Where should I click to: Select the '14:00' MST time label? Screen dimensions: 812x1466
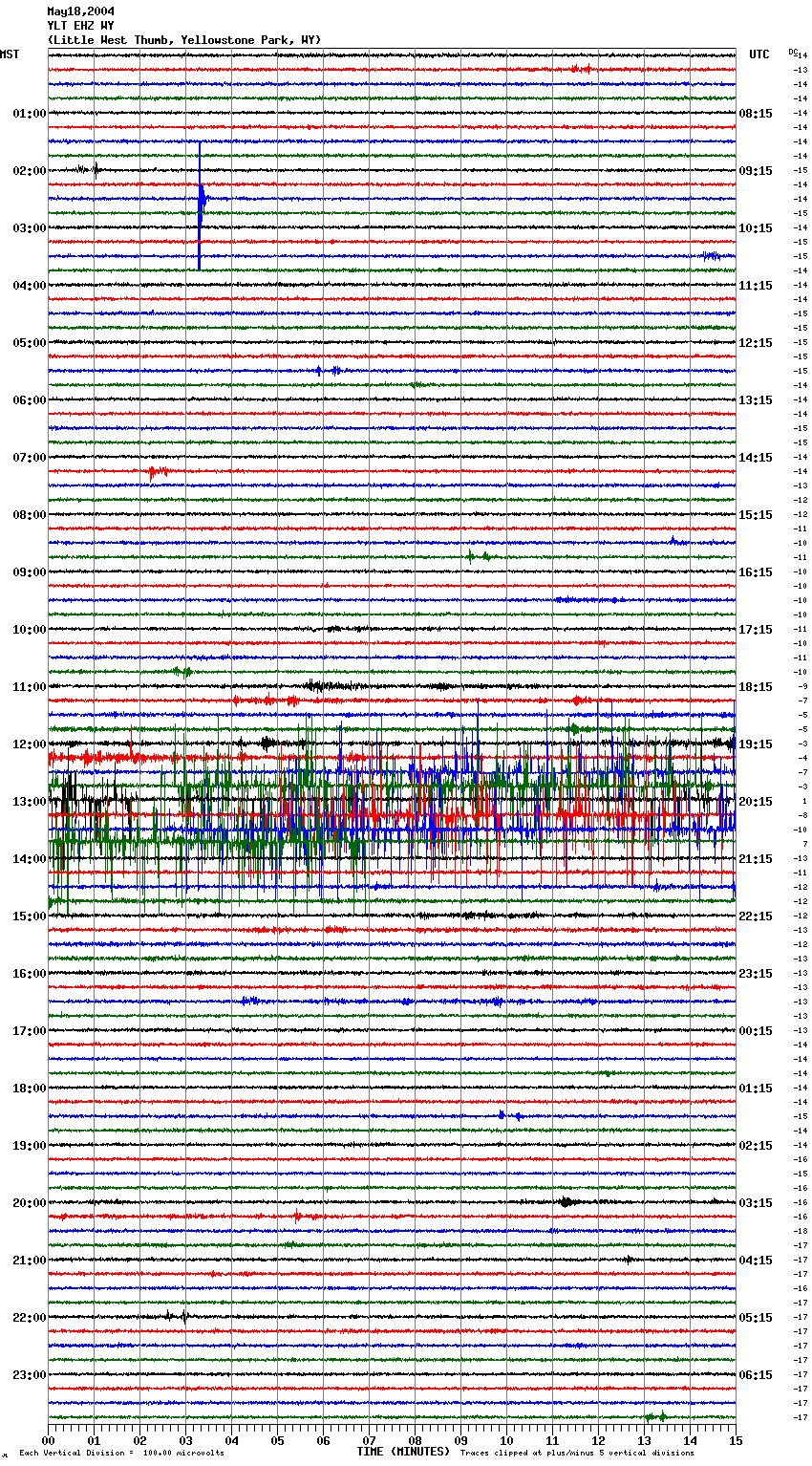30,859
